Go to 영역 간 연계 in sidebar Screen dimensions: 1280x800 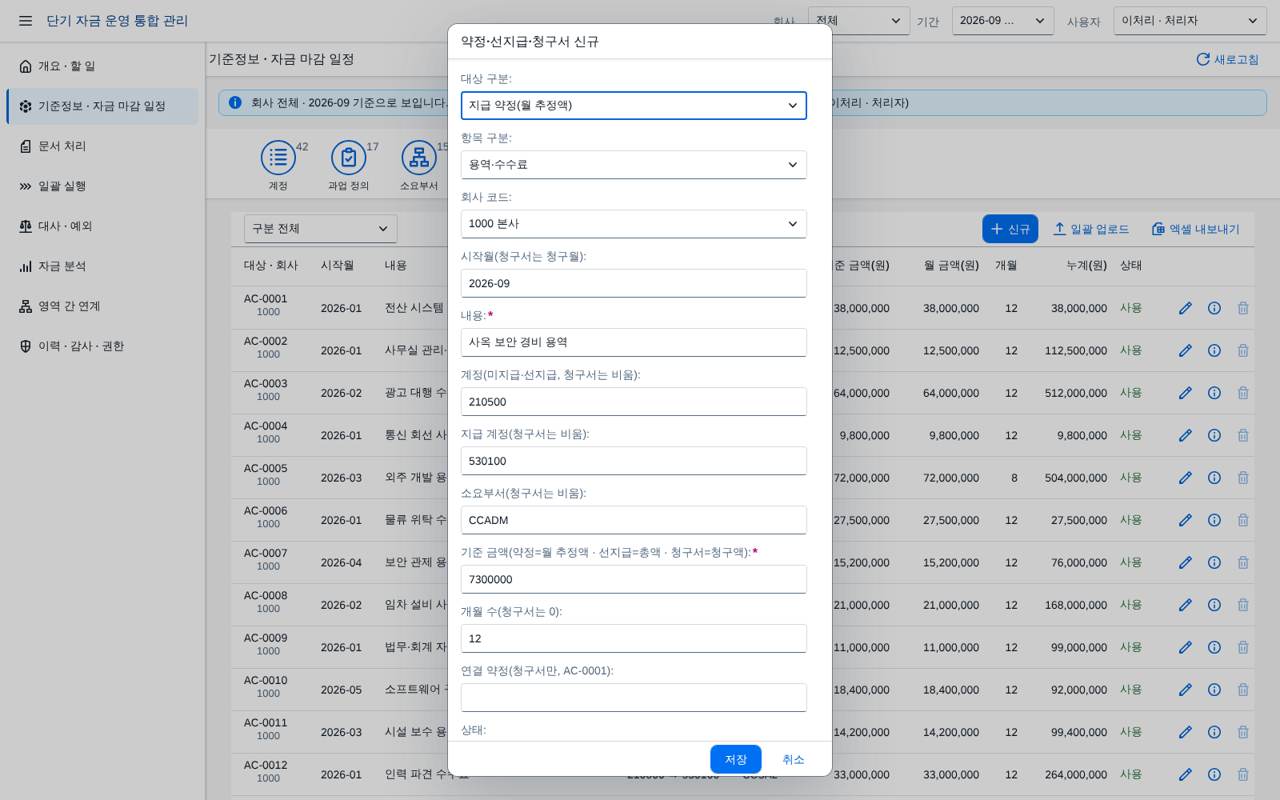tap(102, 306)
